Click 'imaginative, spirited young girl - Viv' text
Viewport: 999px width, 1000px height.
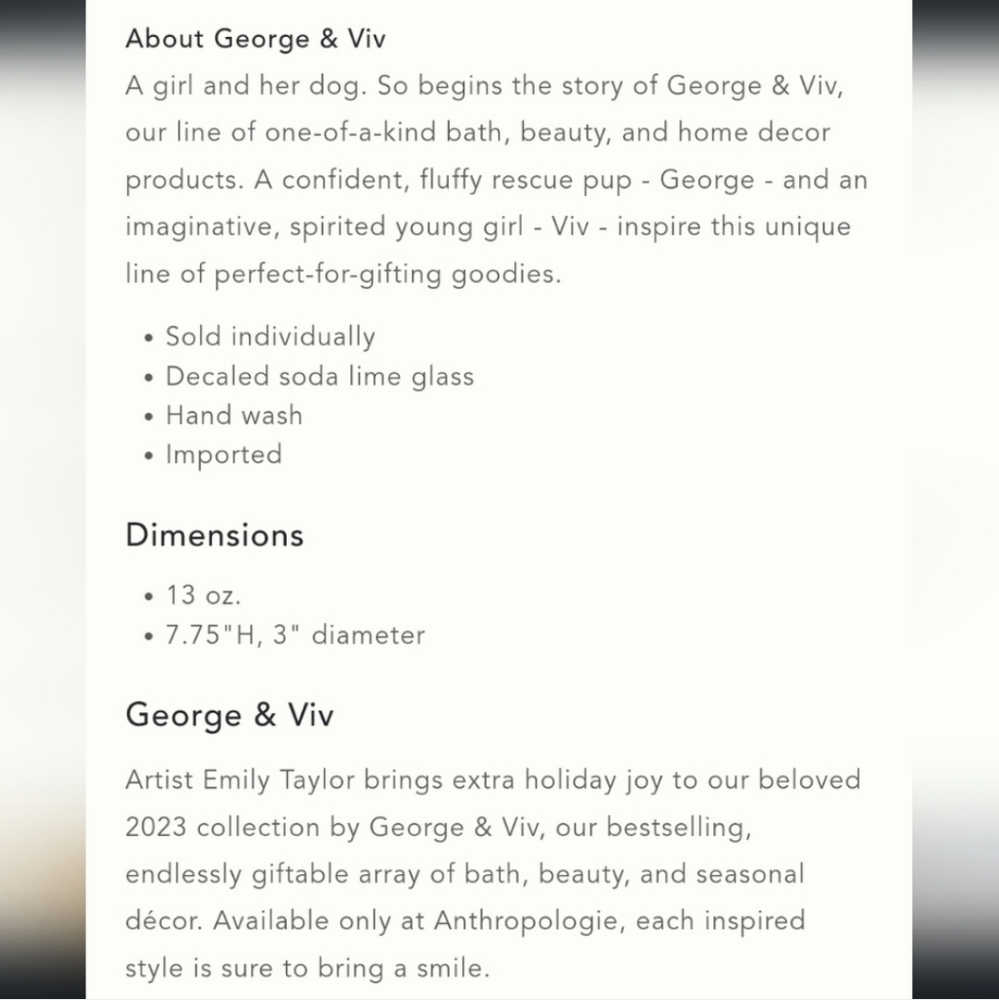(357, 227)
